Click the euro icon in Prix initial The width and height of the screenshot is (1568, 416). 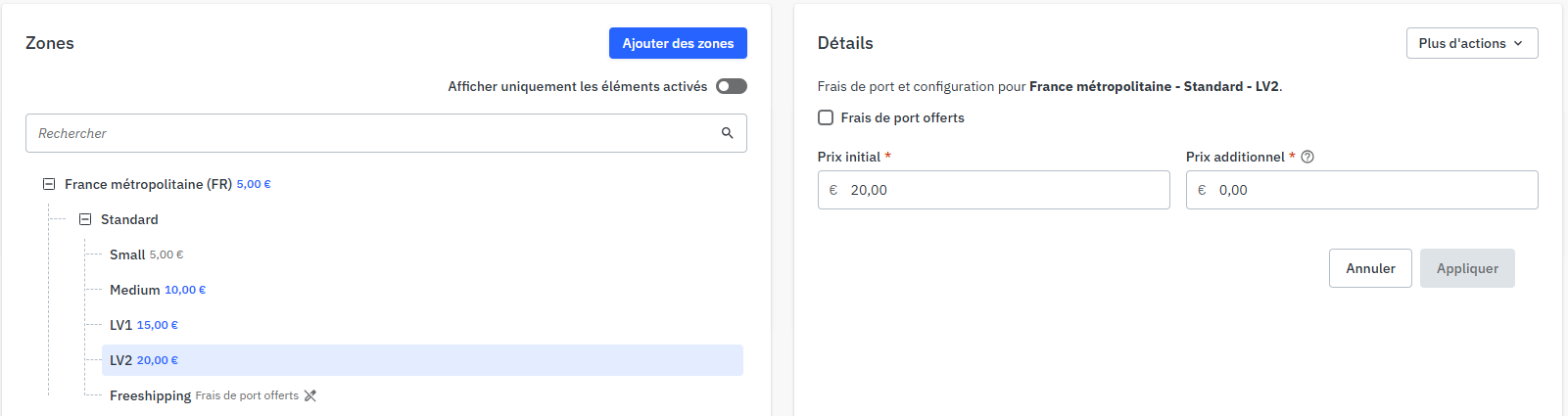pos(833,190)
